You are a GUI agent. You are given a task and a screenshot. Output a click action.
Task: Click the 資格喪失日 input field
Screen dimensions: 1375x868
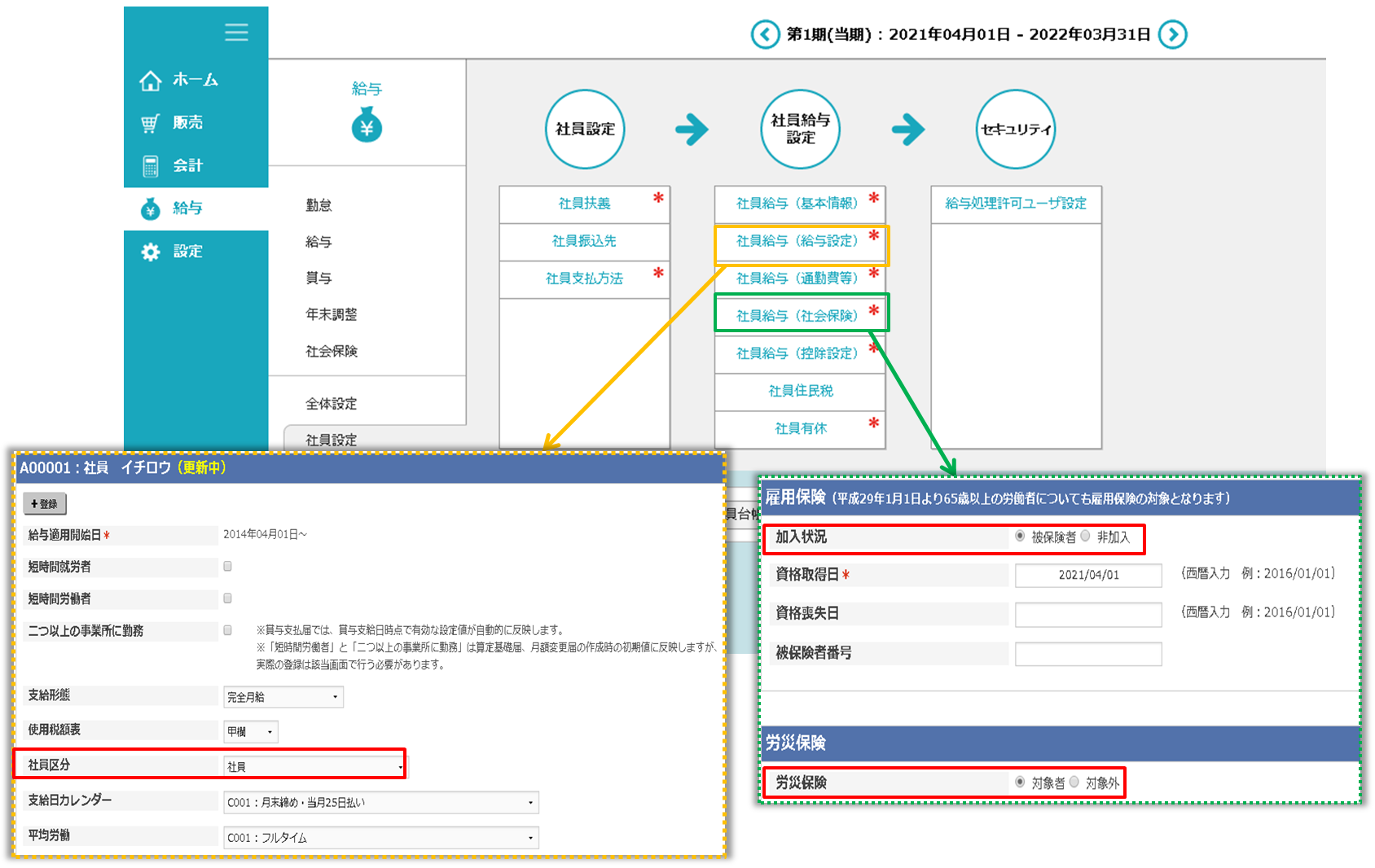1087,614
